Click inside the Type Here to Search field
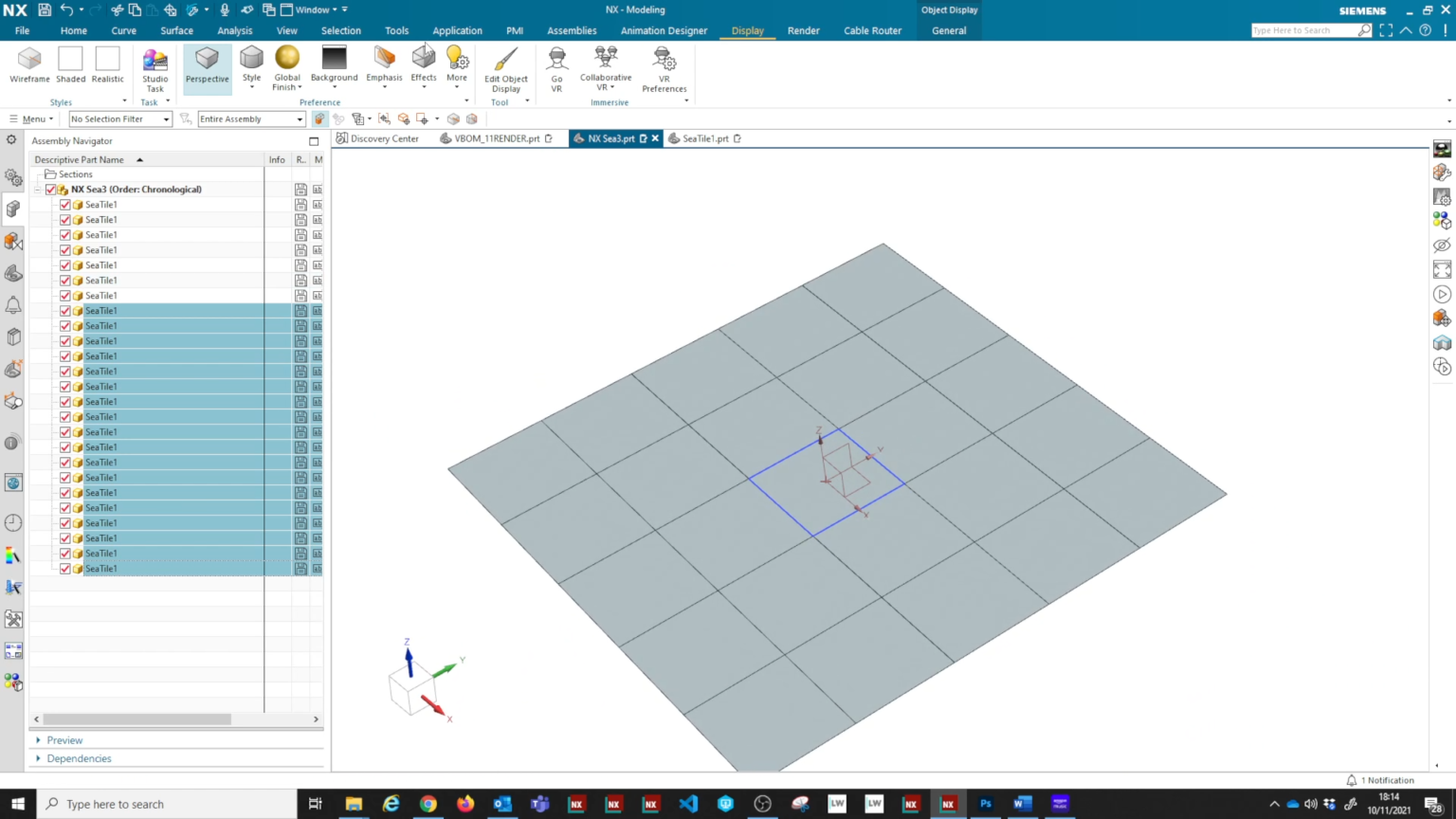Viewport: 1456px width, 819px height. click(x=1308, y=29)
